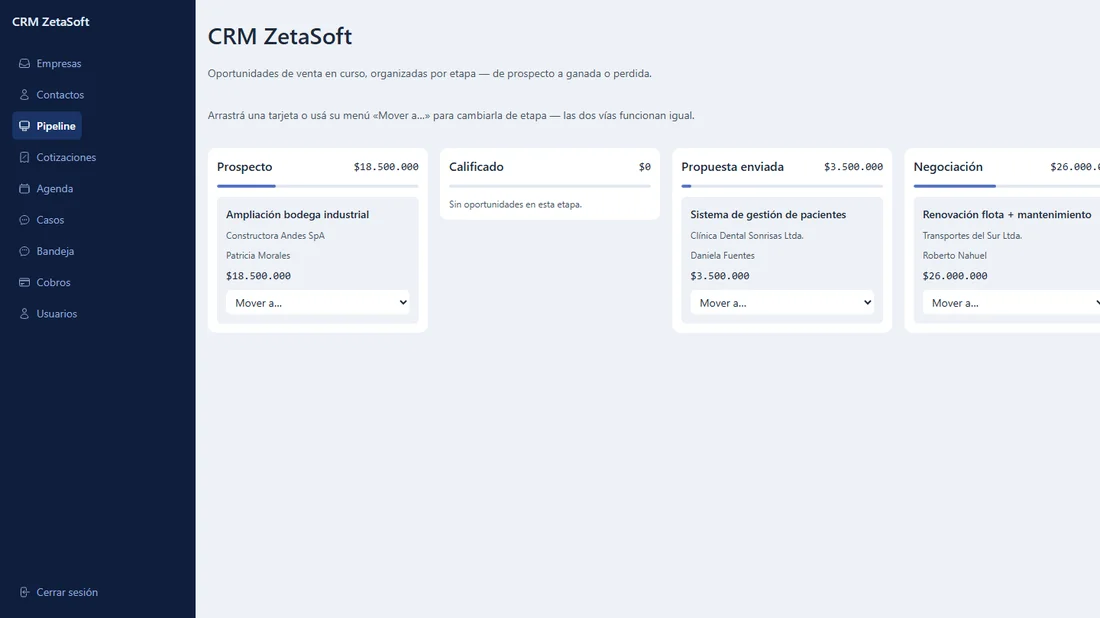This screenshot has width=1100, height=618.
Task: Click amount $26.000.000 on Renovación flota card
Action: [955, 276]
